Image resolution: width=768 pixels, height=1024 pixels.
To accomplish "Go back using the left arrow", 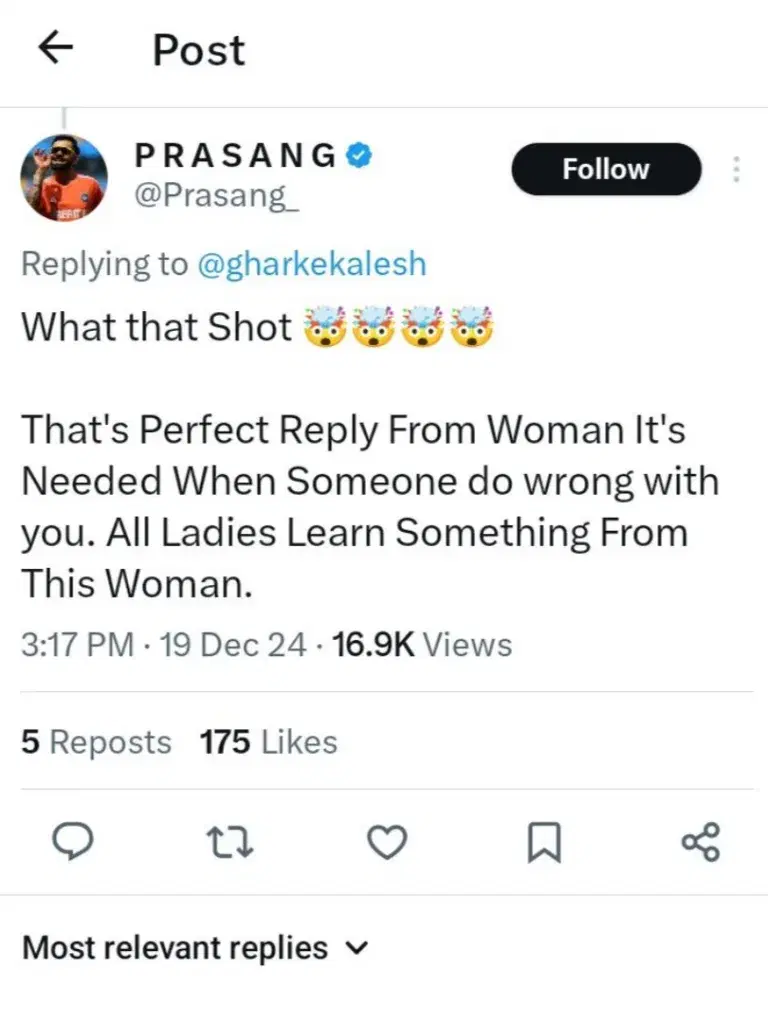I will (x=57, y=49).
